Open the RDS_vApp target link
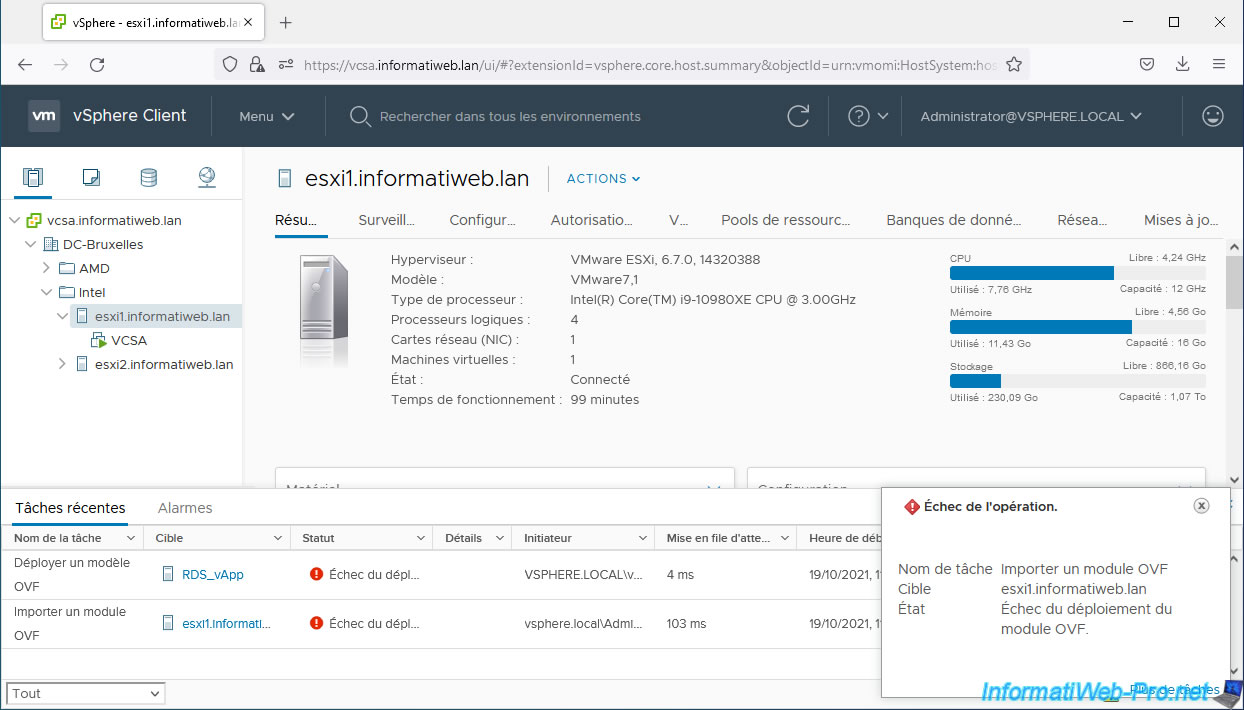1244x710 pixels. [x=213, y=575]
